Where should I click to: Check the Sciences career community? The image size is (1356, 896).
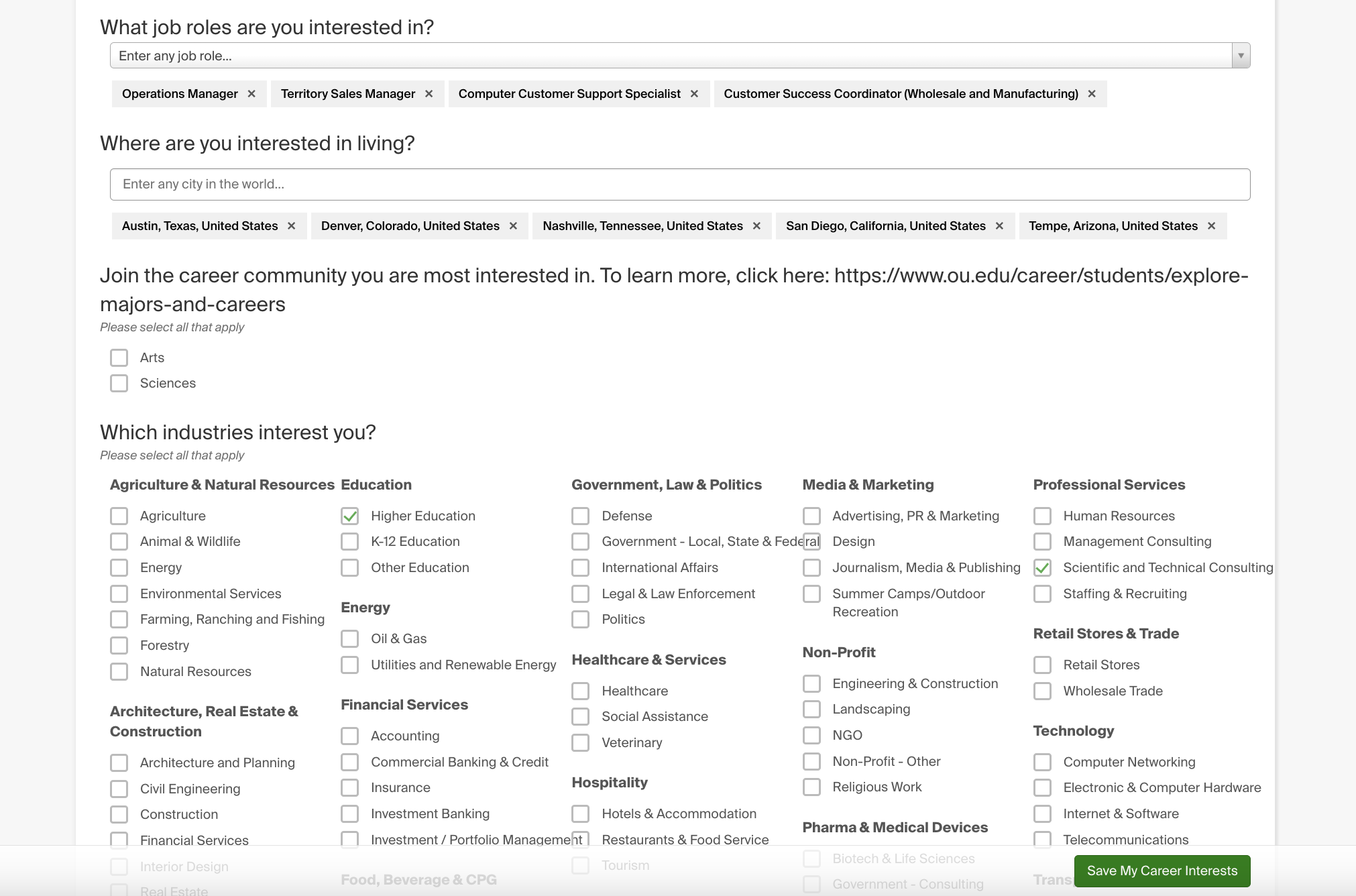[x=119, y=383]
